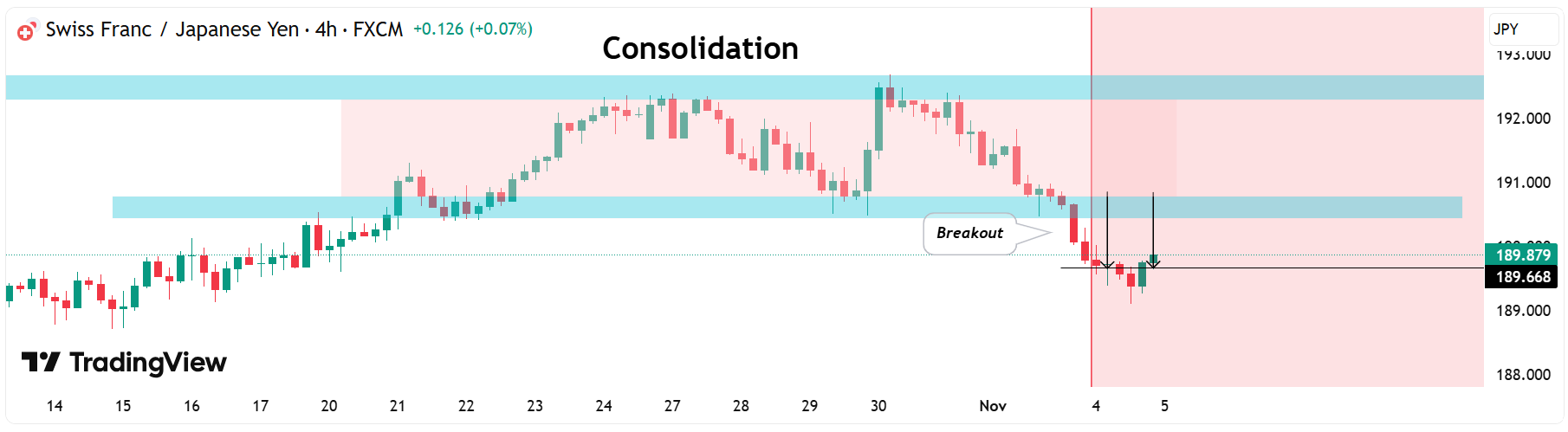This screenshot has height=432, width=1568.
Task: Click the Nov date on time axis
Action: pyautogui.click(x=993, y=406)
